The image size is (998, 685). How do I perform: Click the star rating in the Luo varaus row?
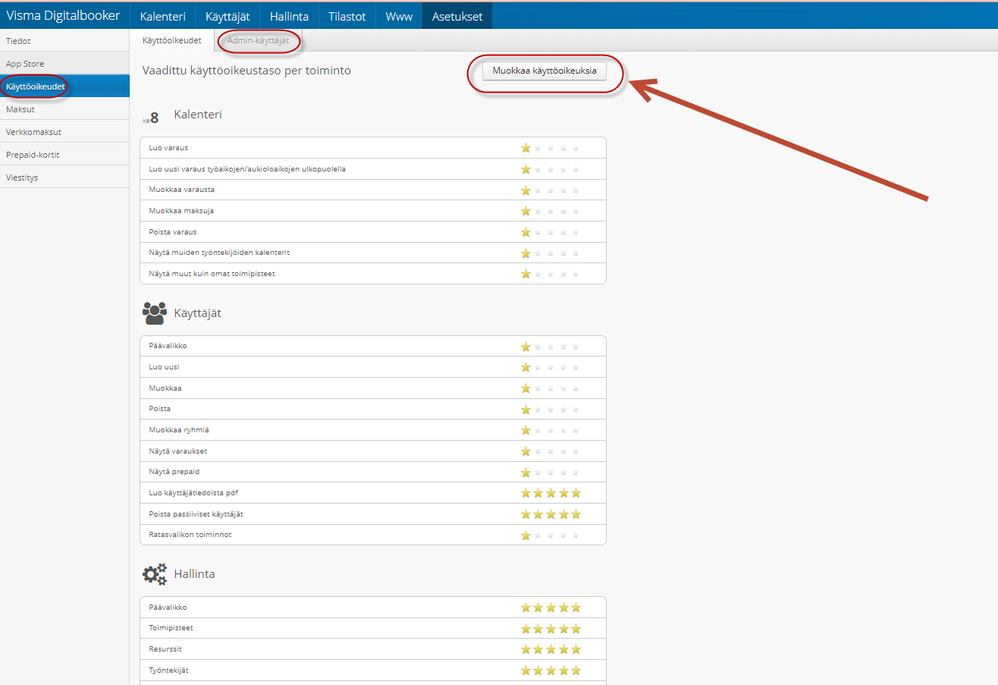tap(551, 148)
